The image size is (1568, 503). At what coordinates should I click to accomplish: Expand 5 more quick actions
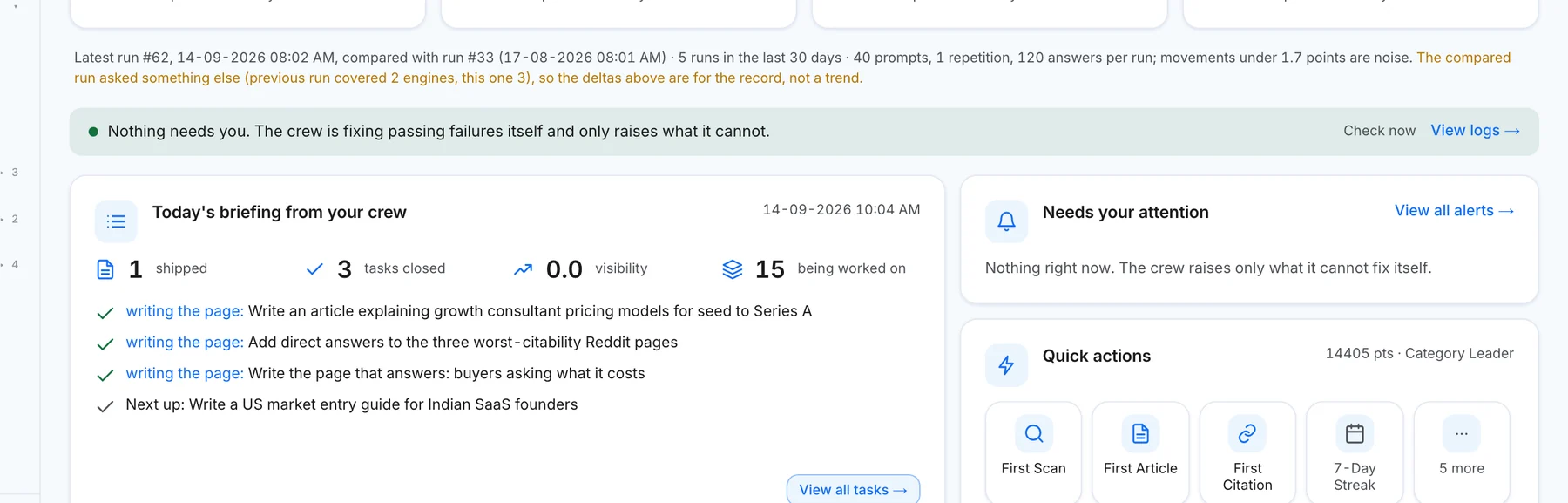(x=1462, y=452)
